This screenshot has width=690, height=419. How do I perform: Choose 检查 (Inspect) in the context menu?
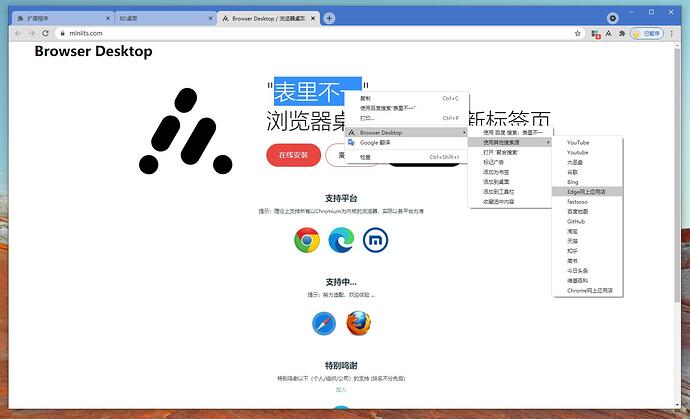[407, 157]
